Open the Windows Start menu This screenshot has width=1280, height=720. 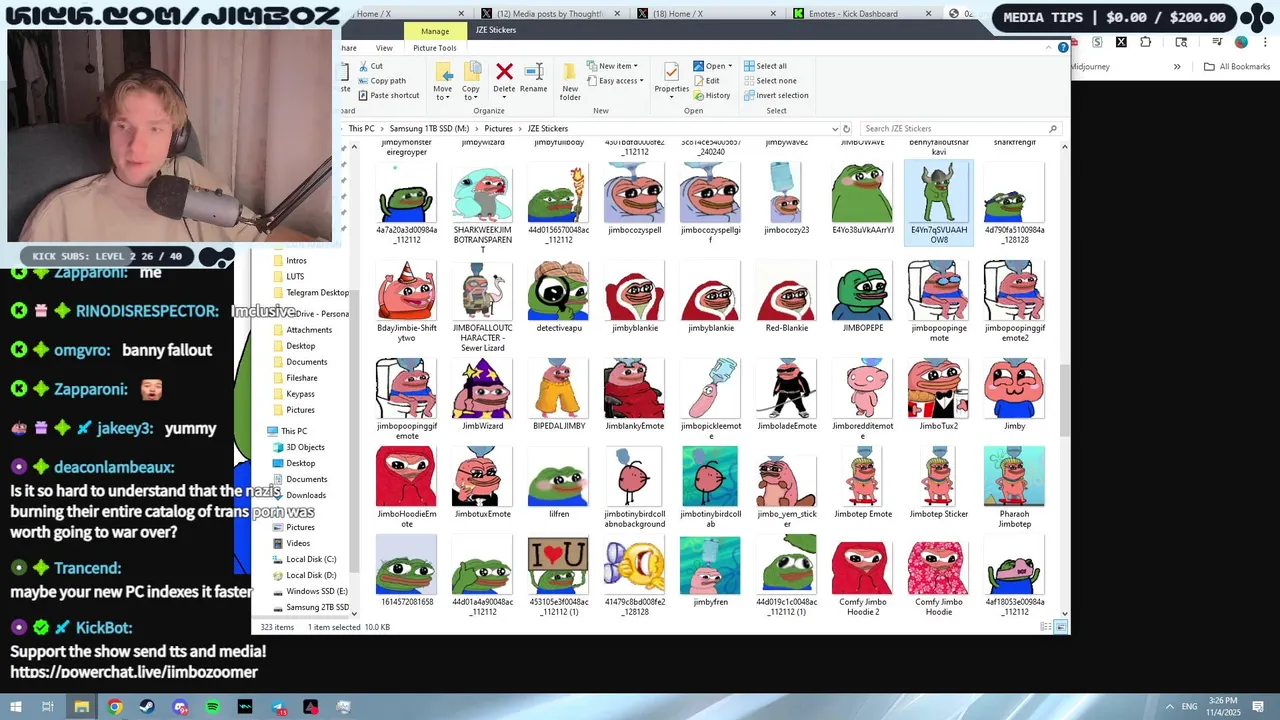[x=15, y=707]
